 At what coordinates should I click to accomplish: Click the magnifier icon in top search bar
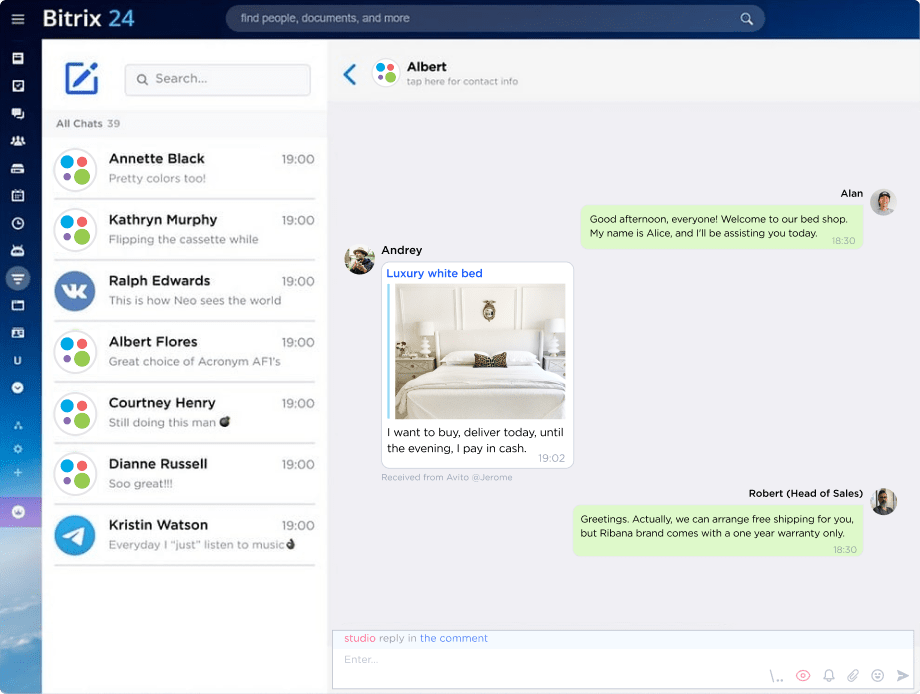click(746, 19)
